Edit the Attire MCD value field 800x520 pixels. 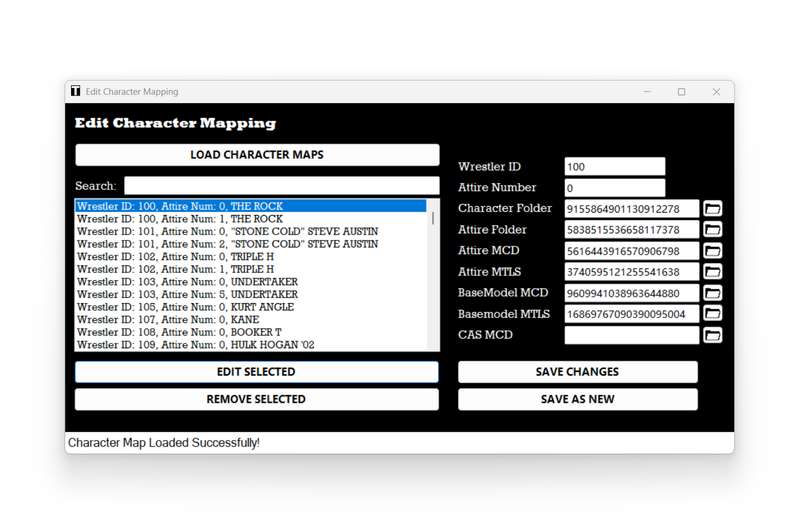pos(632,251)
